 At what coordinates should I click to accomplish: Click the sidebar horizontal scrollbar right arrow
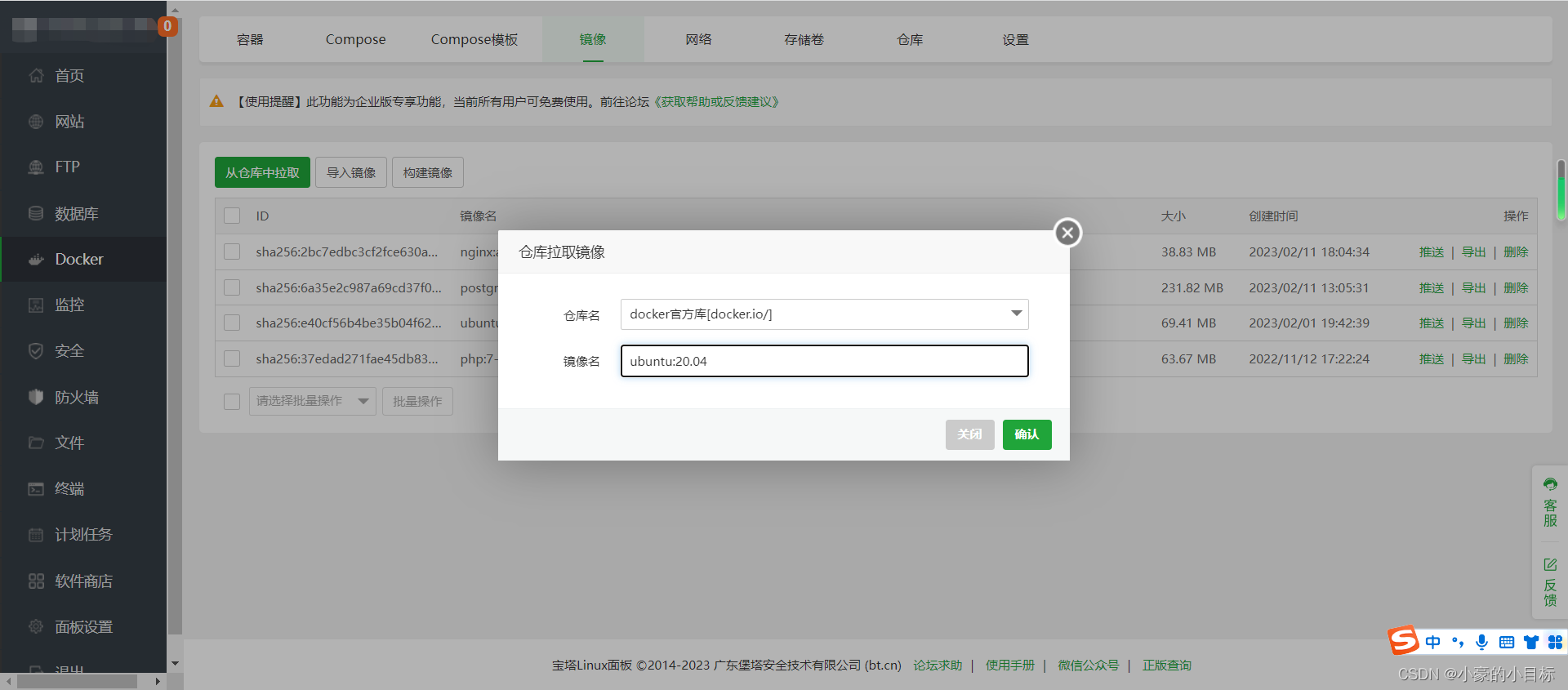click(158, 681)
